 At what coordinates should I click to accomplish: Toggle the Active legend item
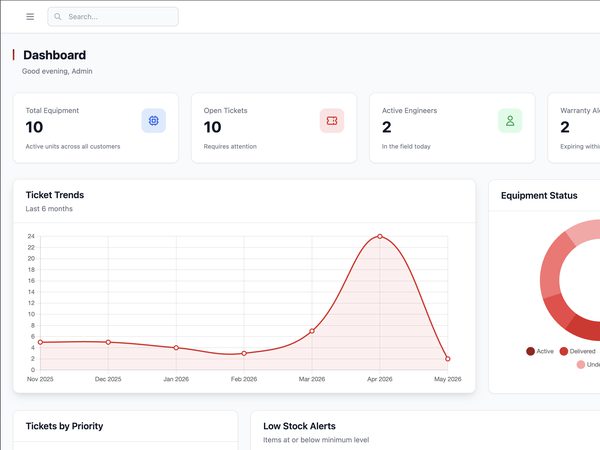tap(540, 351)
